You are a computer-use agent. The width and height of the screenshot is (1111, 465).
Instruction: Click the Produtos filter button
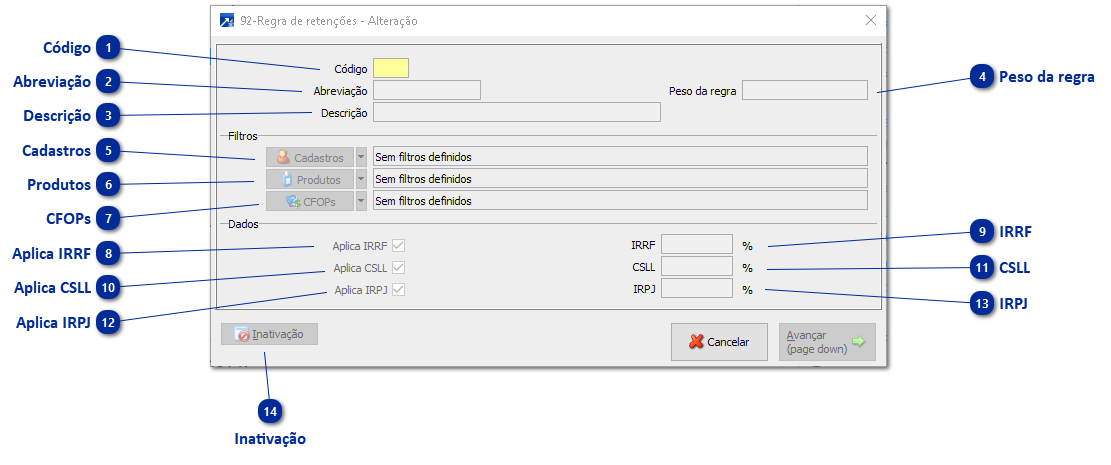[310, 179]
